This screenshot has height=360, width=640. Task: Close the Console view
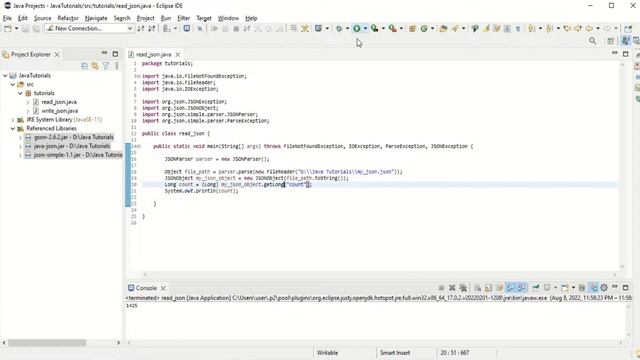[163, 288]
